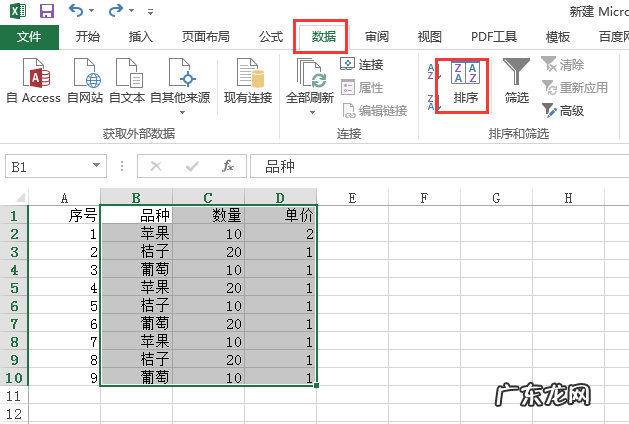Select column A header
The width and height of the screenshot is (629, 424).
tap(64, 197)
